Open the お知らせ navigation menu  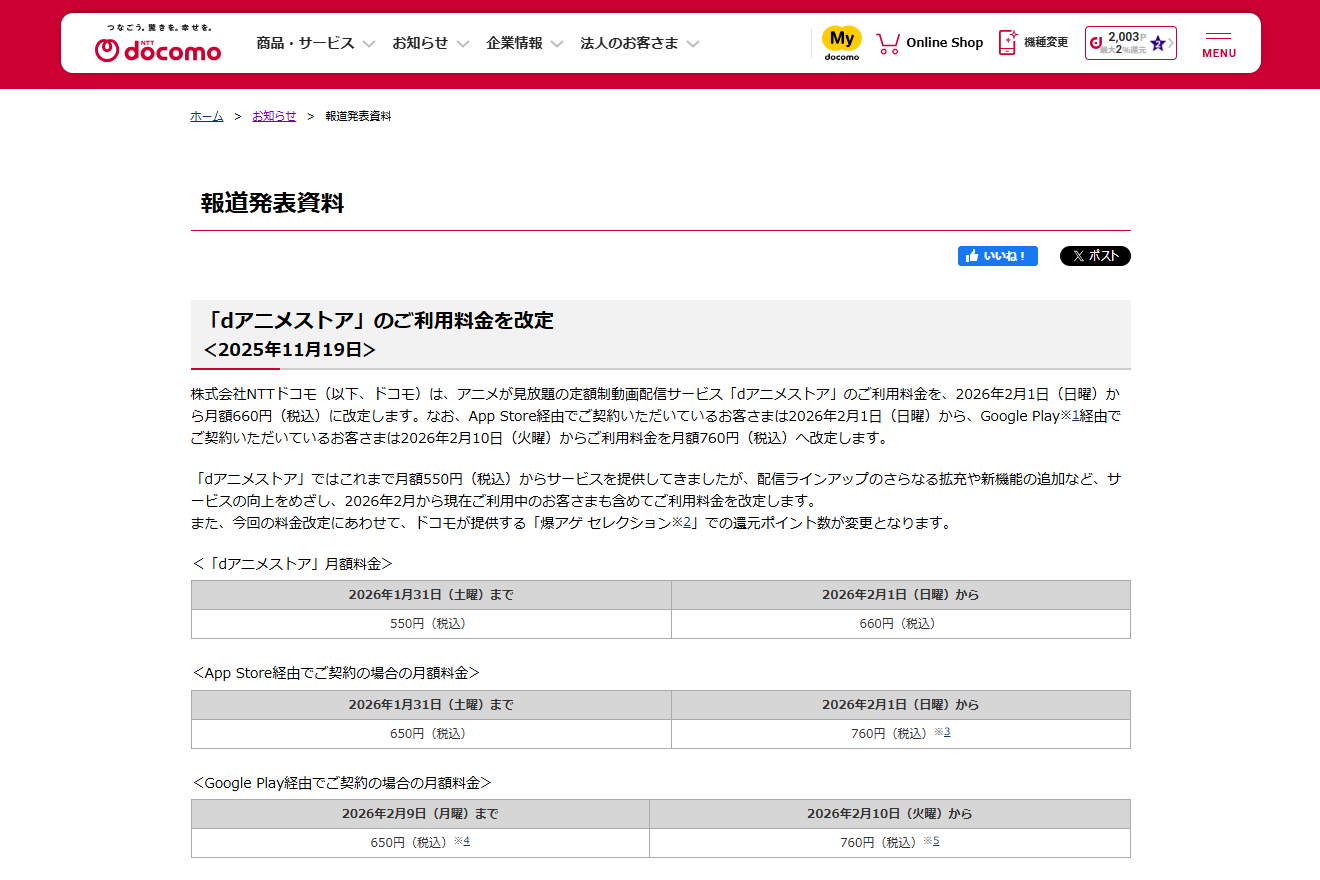(420, 43)
